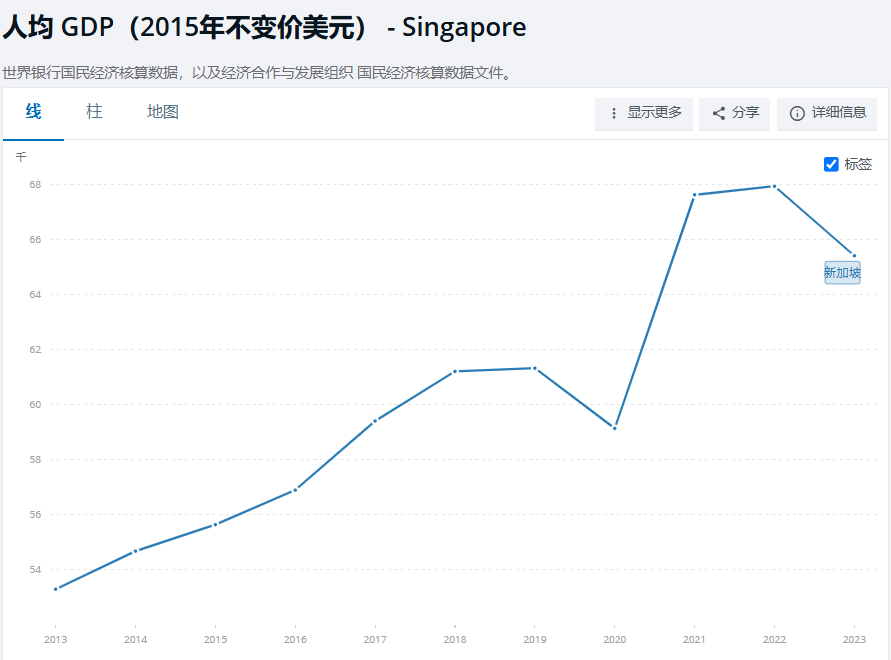Screen dimensions: 891x660
Task: Click the 2023 x-axis year label
Action: pos(854,640)
